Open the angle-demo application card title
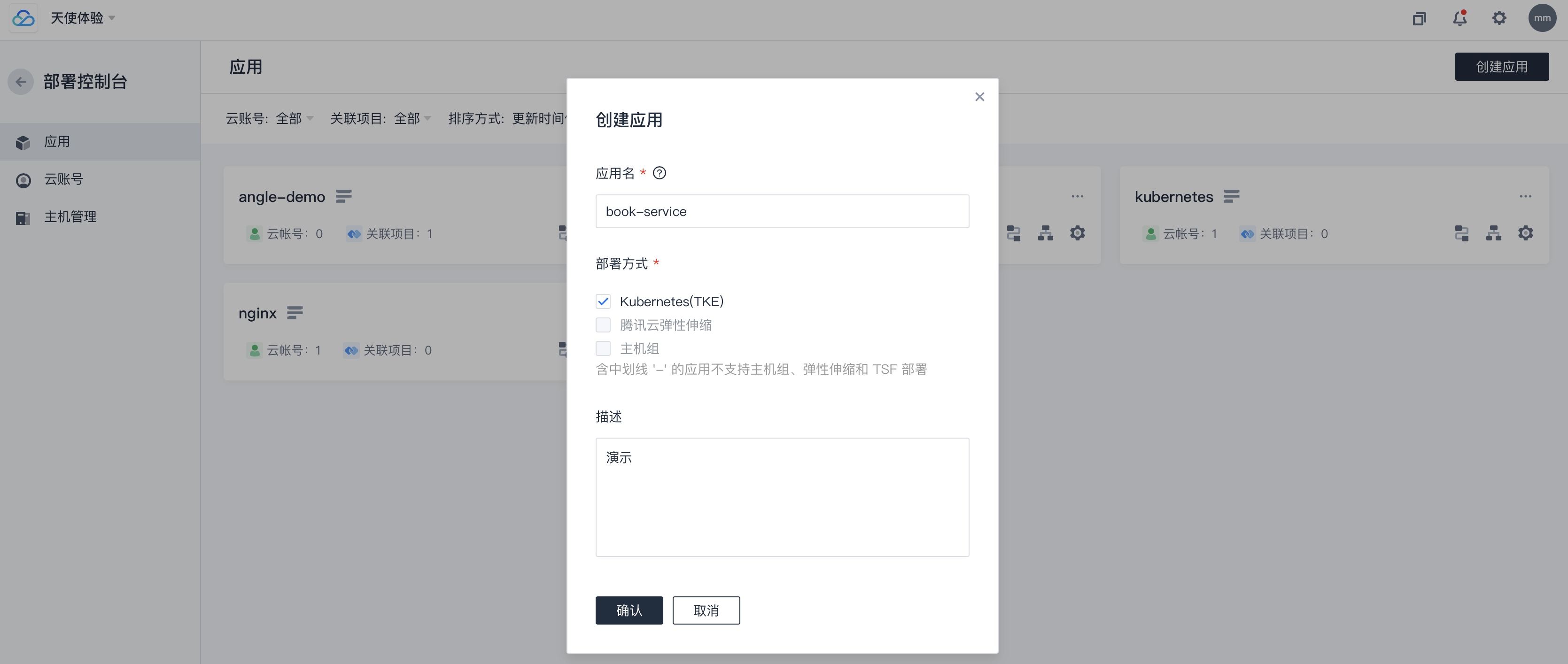 pyautogui.click(x=282, y=197)
